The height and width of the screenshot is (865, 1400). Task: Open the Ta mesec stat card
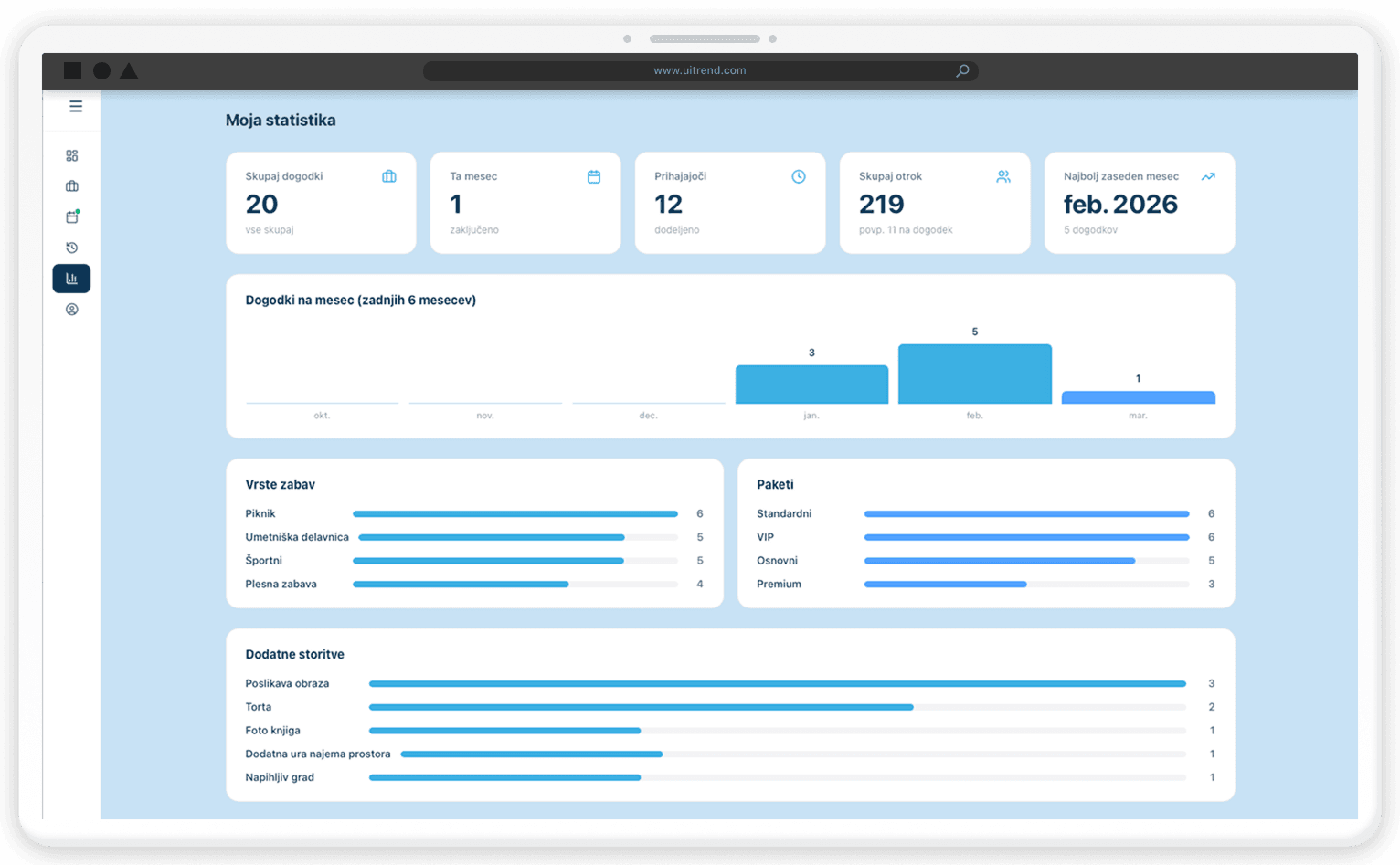[525, 203]
